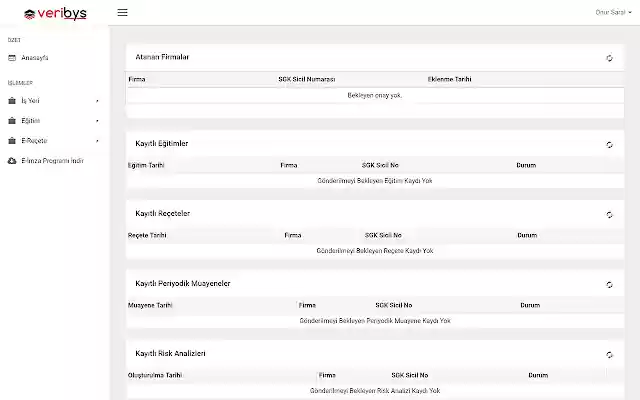Refresh the Kayıtlı Reçeteler panel
This screenshot has height=400, width=640.
point(609,215)
